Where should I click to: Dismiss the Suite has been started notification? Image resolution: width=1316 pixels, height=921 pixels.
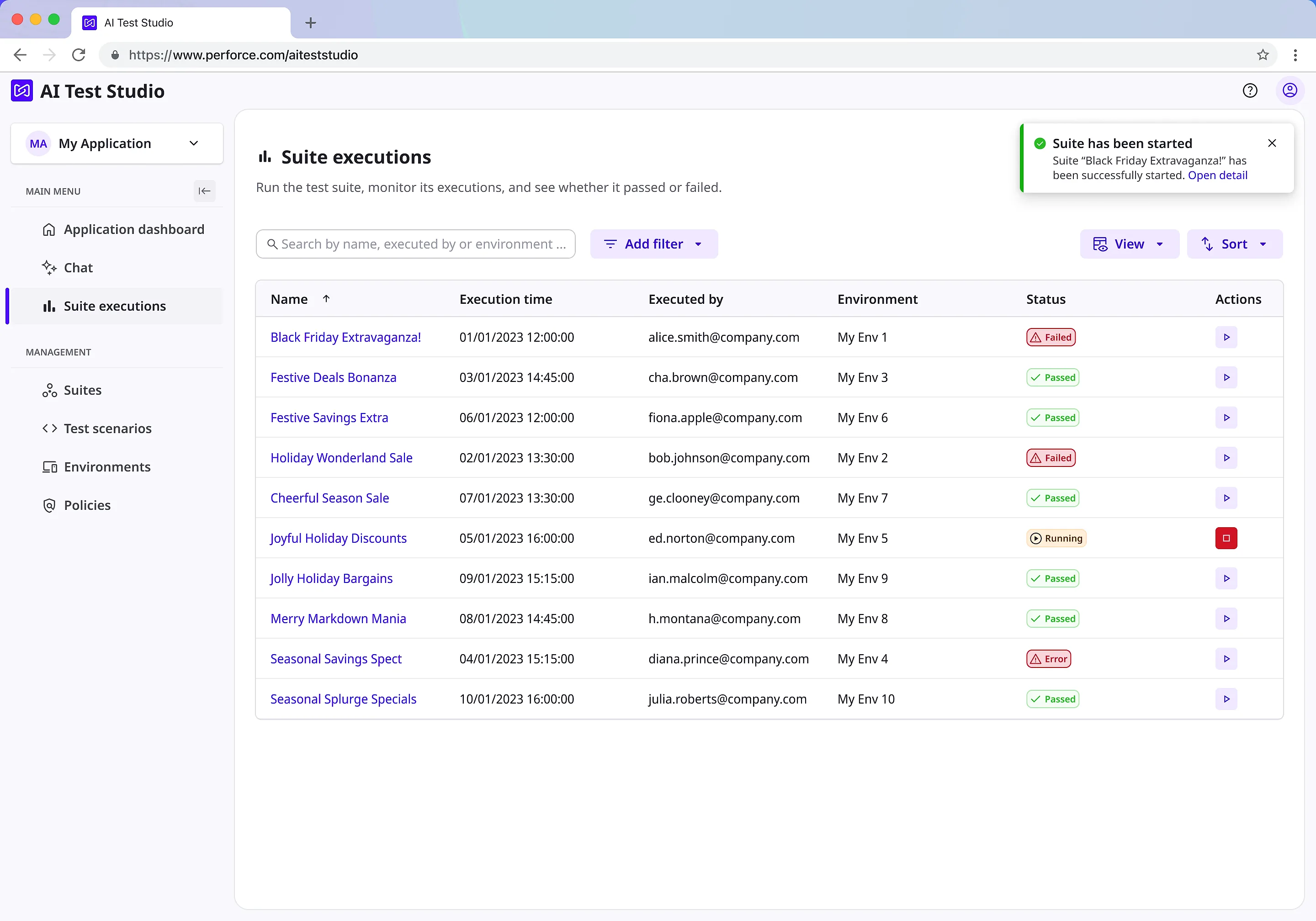[1271, 143]
